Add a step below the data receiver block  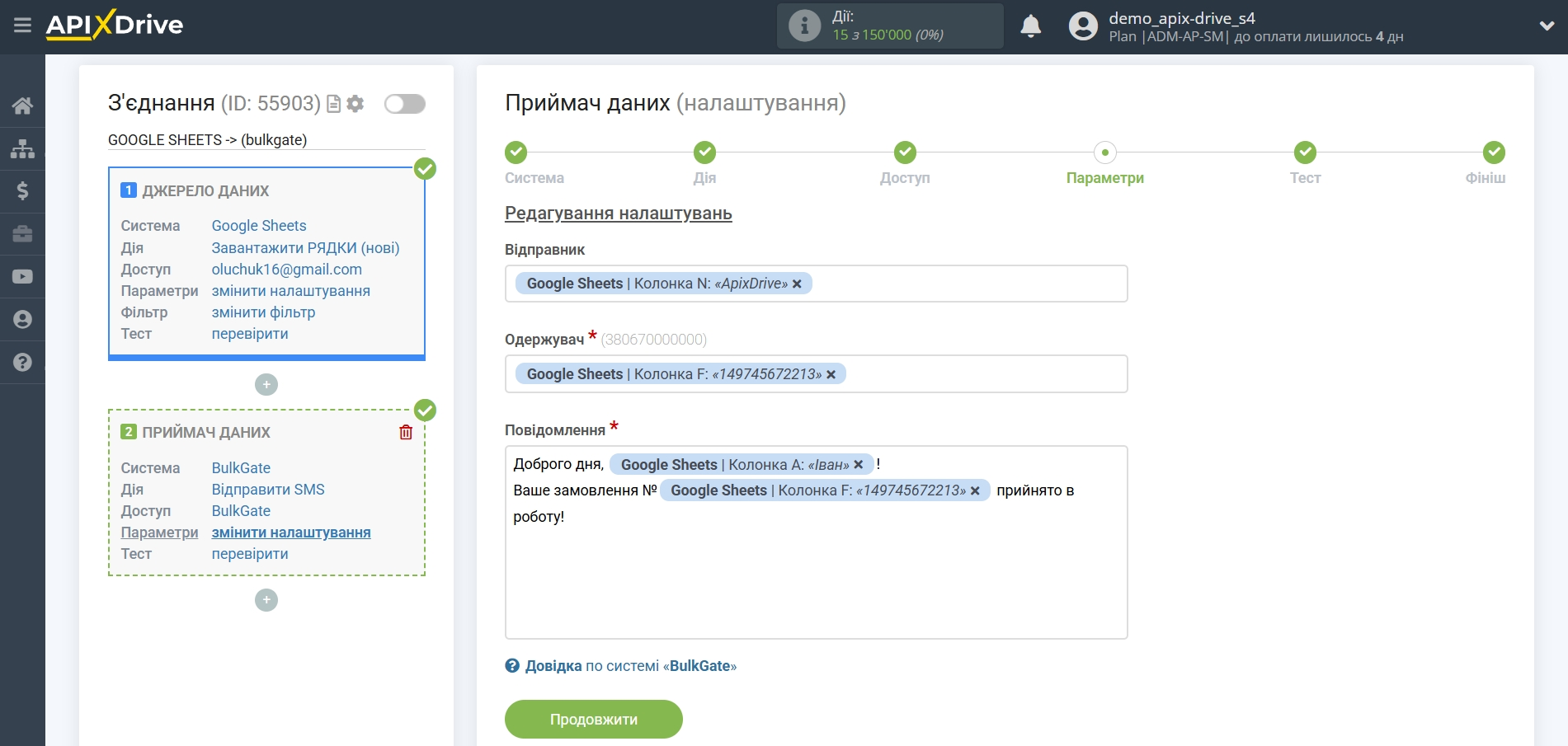coord(266,600)
